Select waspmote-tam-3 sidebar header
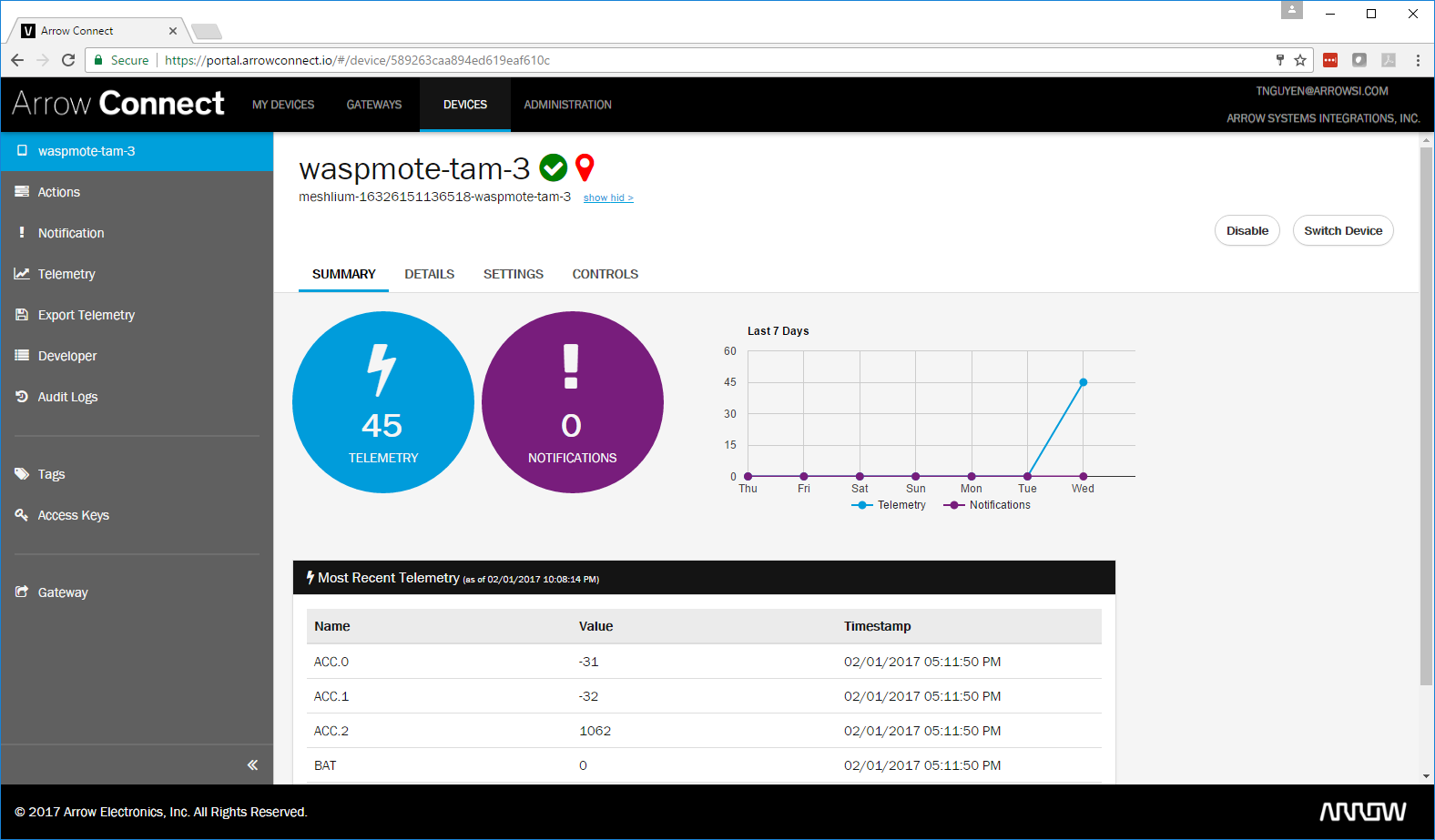Image resolution: width=1435 pixels, height=840 pixels. pyautogui.click(x=137, y=151)
